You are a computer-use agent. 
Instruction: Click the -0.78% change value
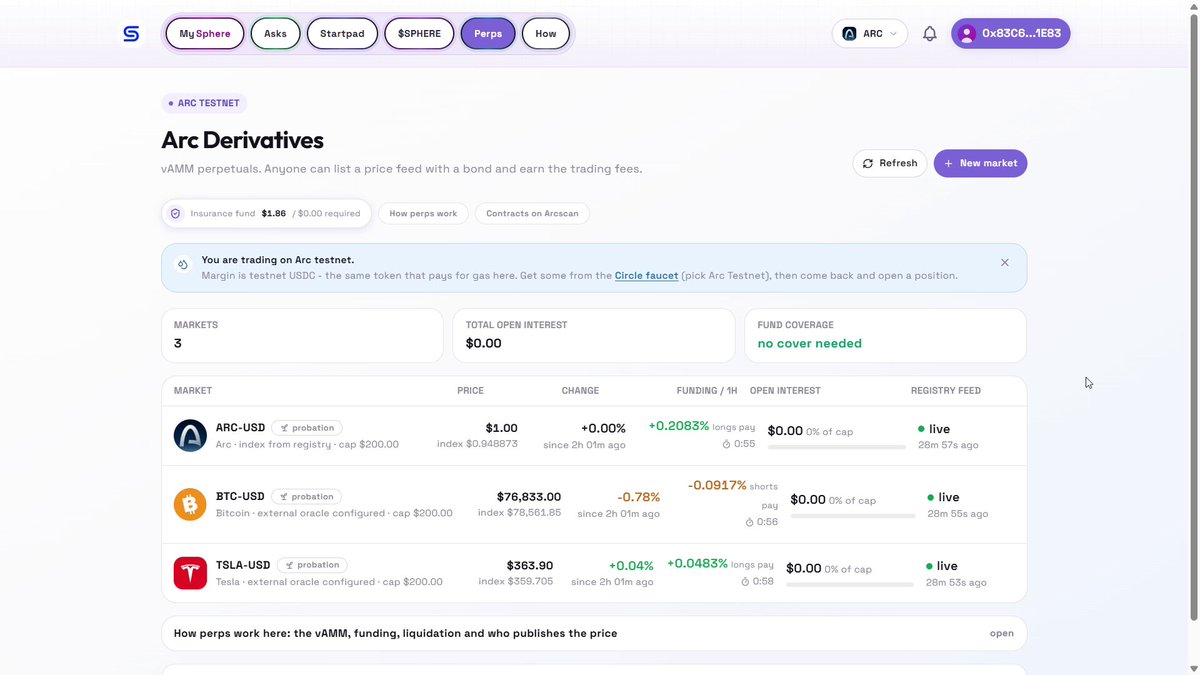pyautogui.click(x=639, y=496)
